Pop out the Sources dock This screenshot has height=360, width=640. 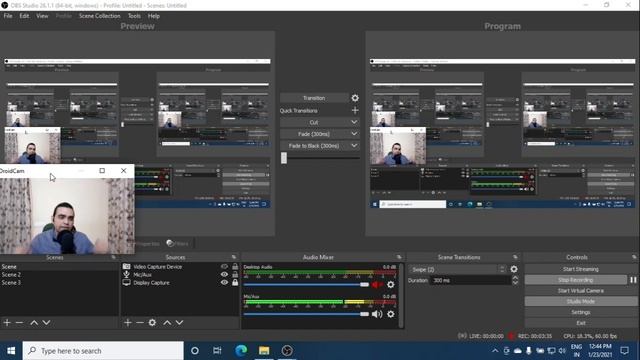point(234,257)
